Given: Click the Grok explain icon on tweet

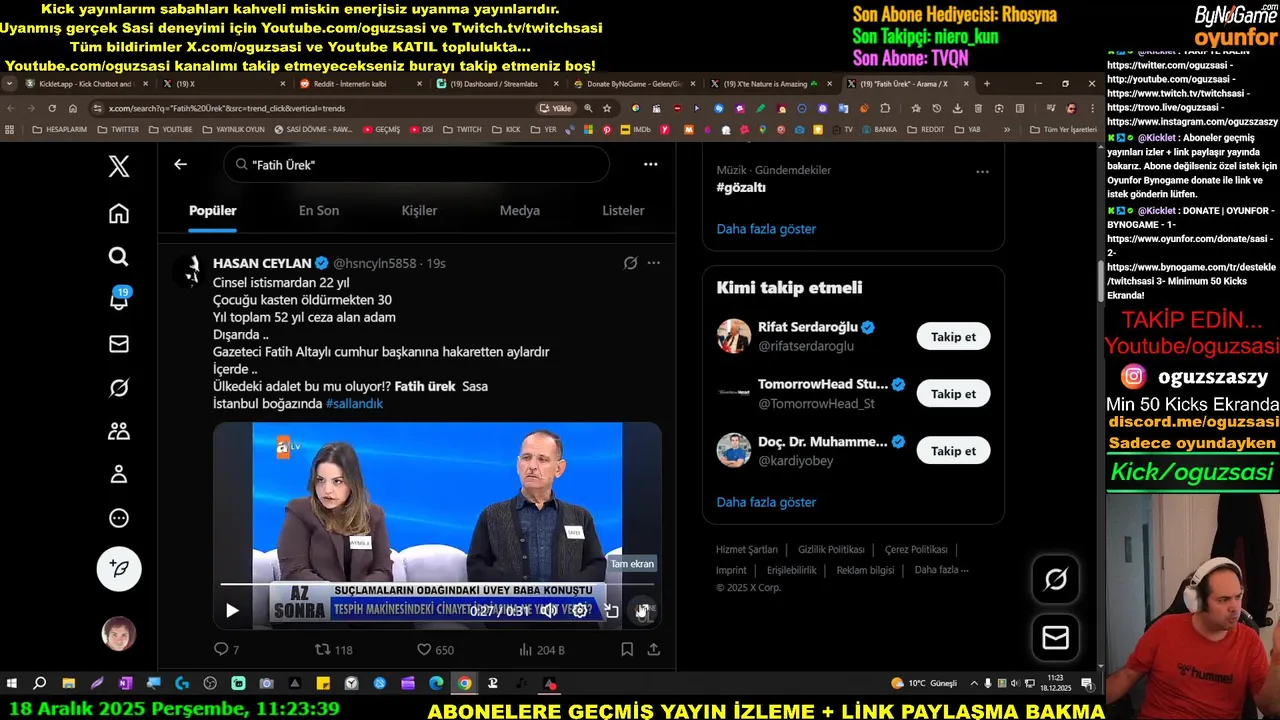Looking at the screenshot, I should 630,263.
